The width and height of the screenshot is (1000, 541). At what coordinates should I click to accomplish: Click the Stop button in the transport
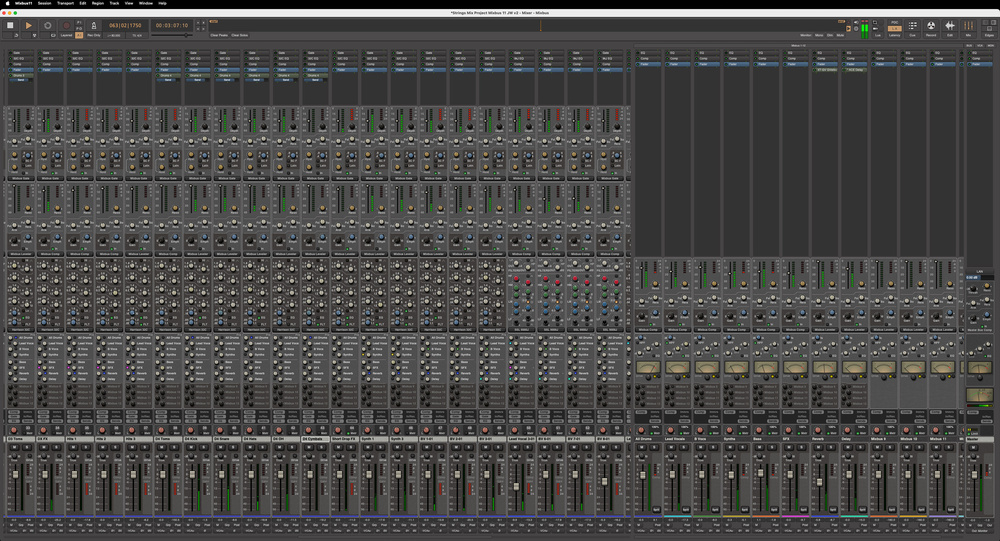(x=10, y=25)
